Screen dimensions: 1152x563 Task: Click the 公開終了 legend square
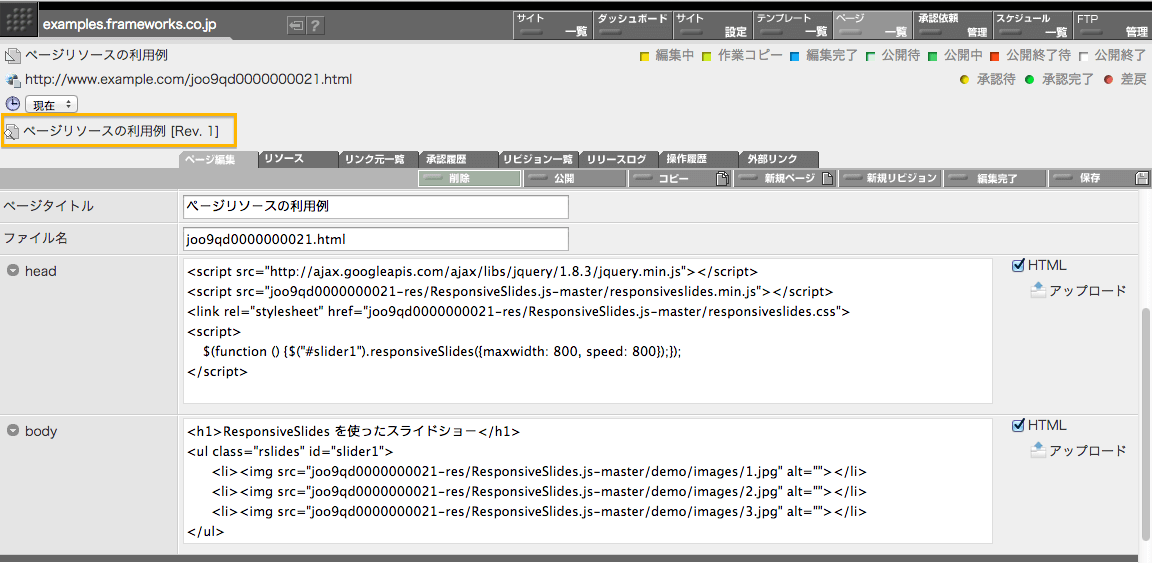click(1084, 56)
